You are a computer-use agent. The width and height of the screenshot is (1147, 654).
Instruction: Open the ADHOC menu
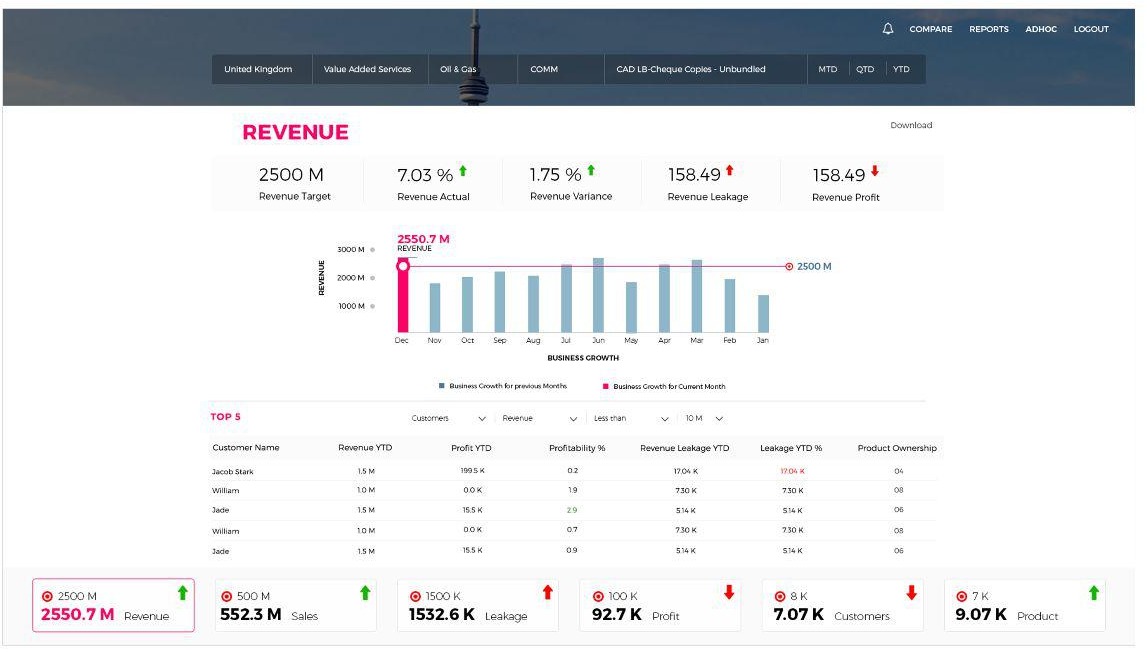pyautogui.click(x=1041, y=29)
